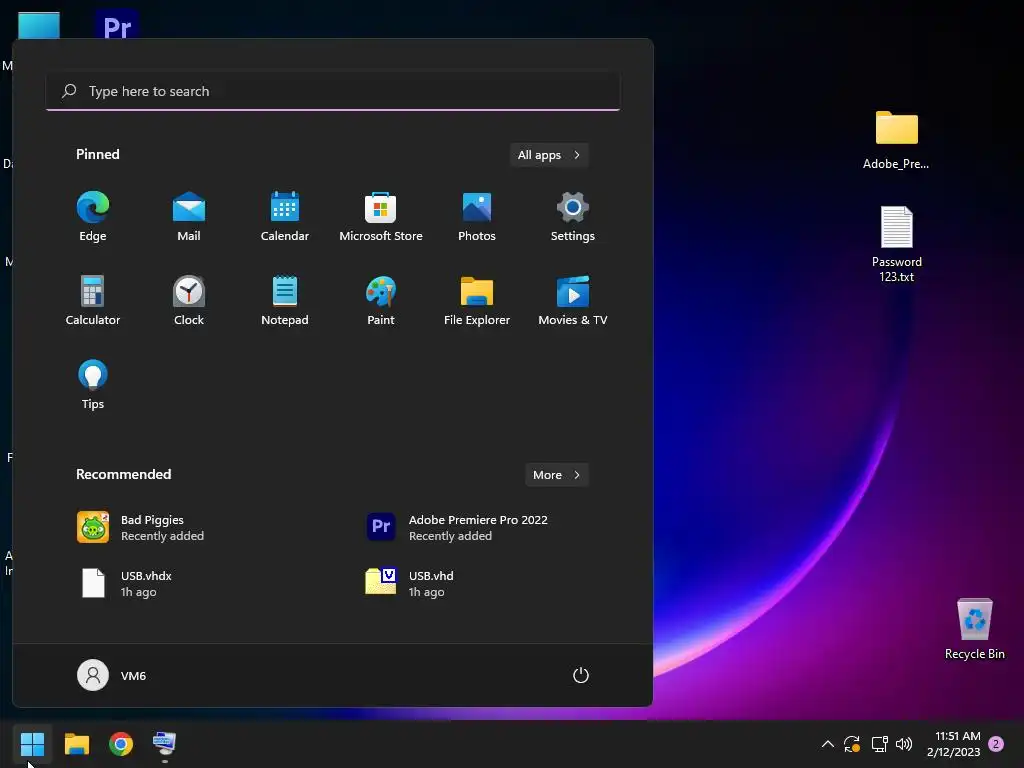Open the clock showing 11:51 AM
This screenshot has height=768, width=1024.
point(954,744)
